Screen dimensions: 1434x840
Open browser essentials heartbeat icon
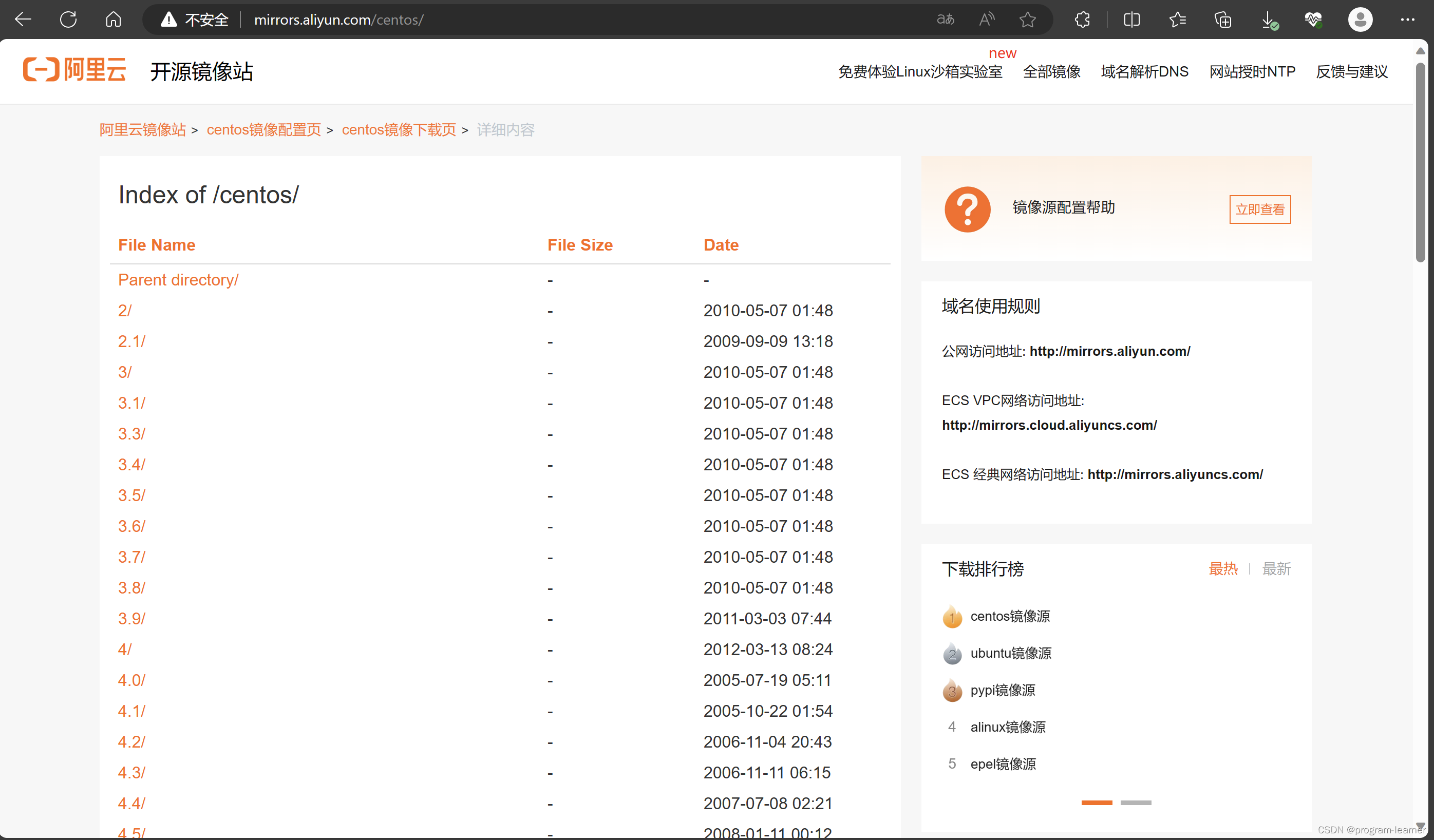click(x=1313, y=20)
